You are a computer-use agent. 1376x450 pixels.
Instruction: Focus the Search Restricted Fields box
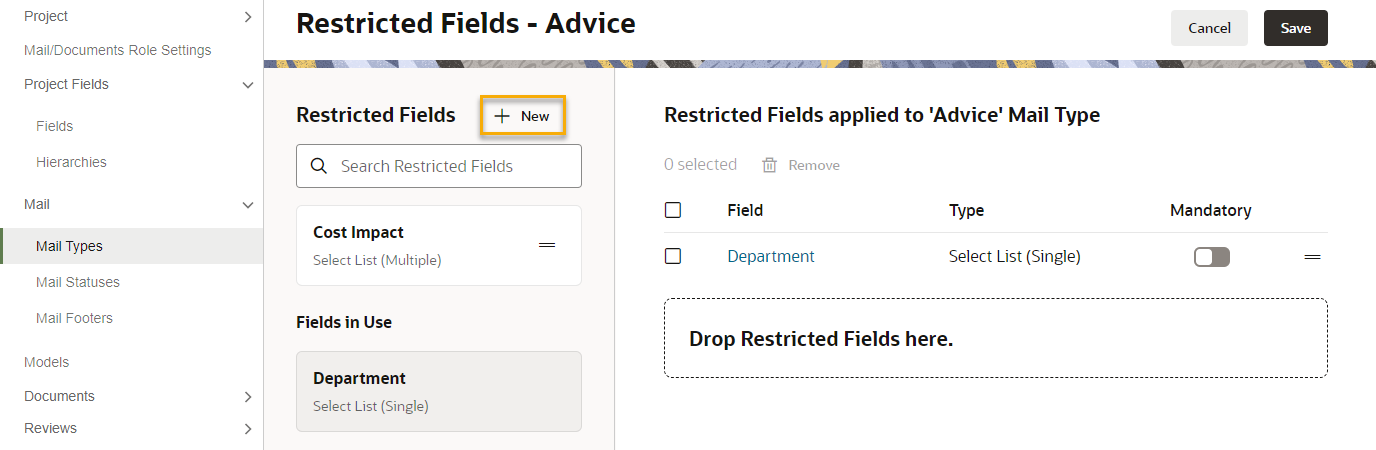point(439,166)
